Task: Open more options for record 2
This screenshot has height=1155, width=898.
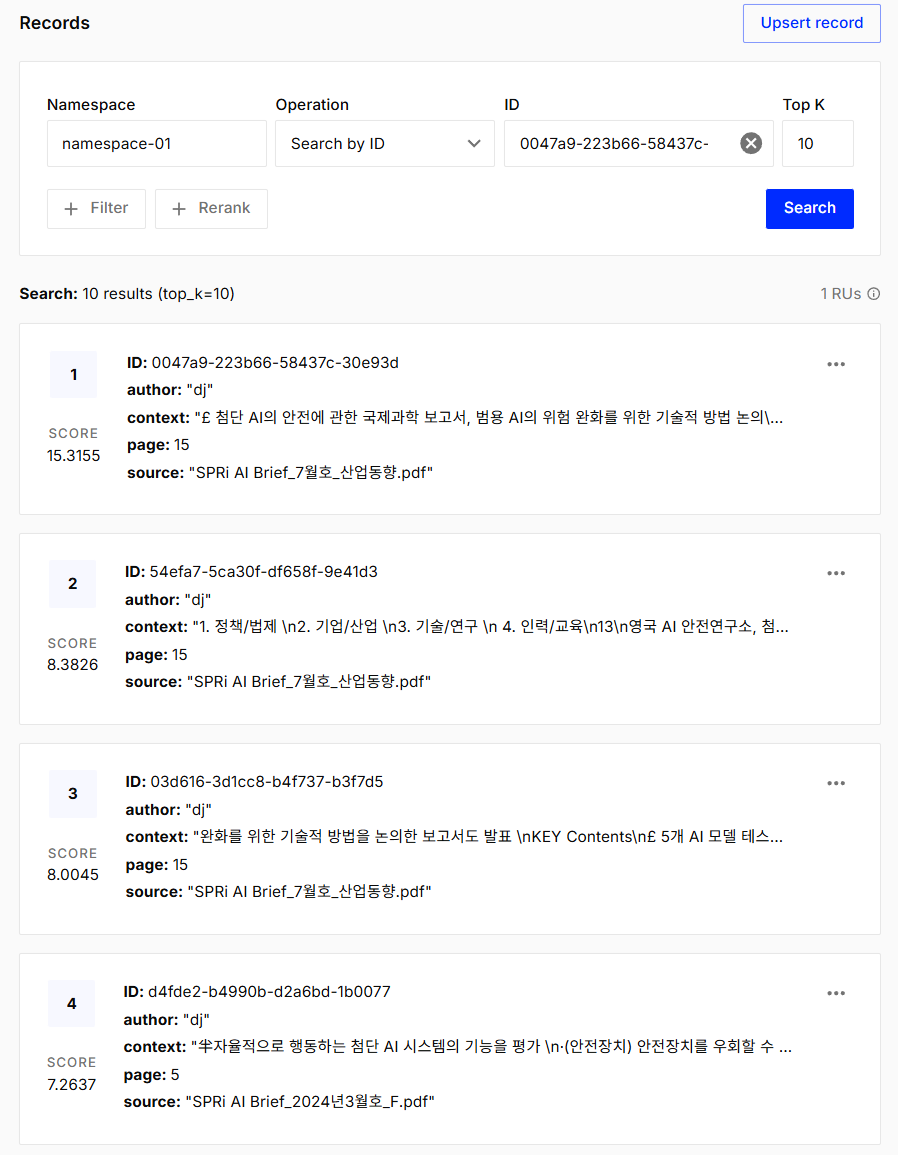Action: coord(836,573)
